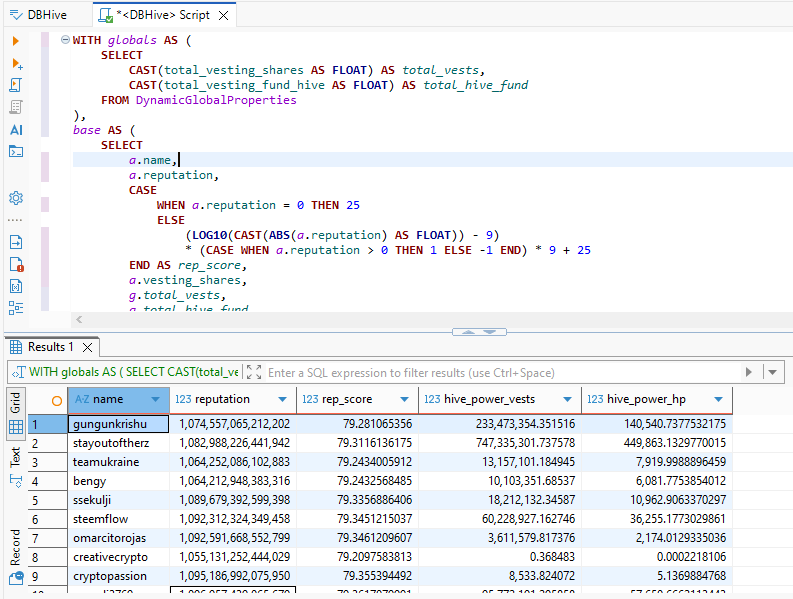The height and width of the screenshot is (599, 793).
Task: Click the refresh panels icon at bottom left
Action: (x=16, y=578)
